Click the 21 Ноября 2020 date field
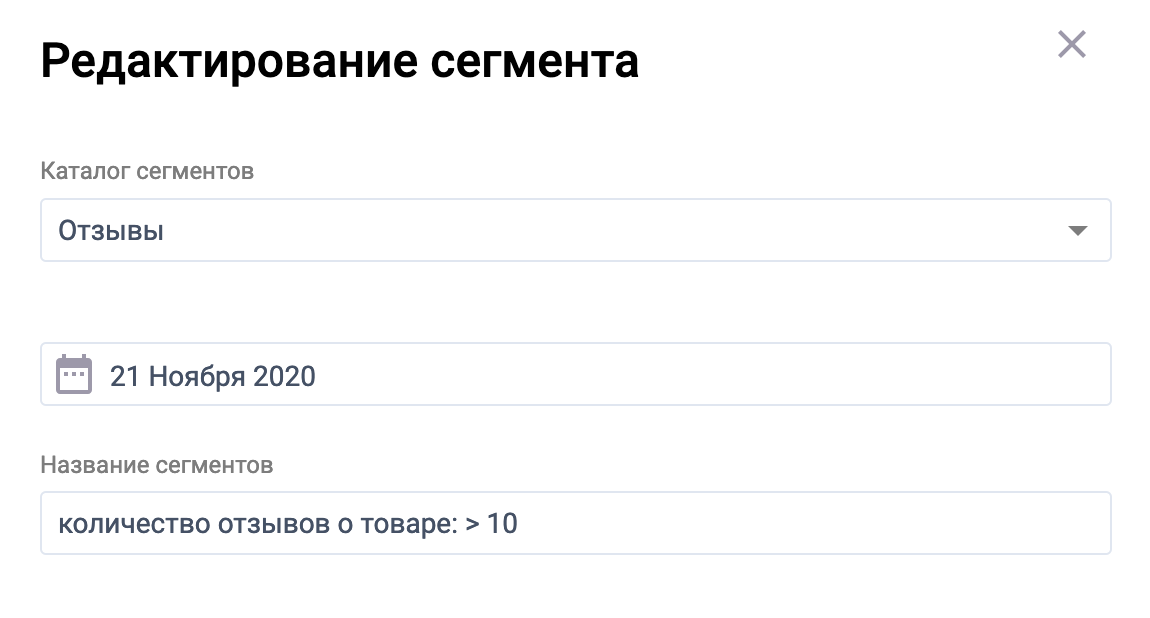 click(576, 374)
